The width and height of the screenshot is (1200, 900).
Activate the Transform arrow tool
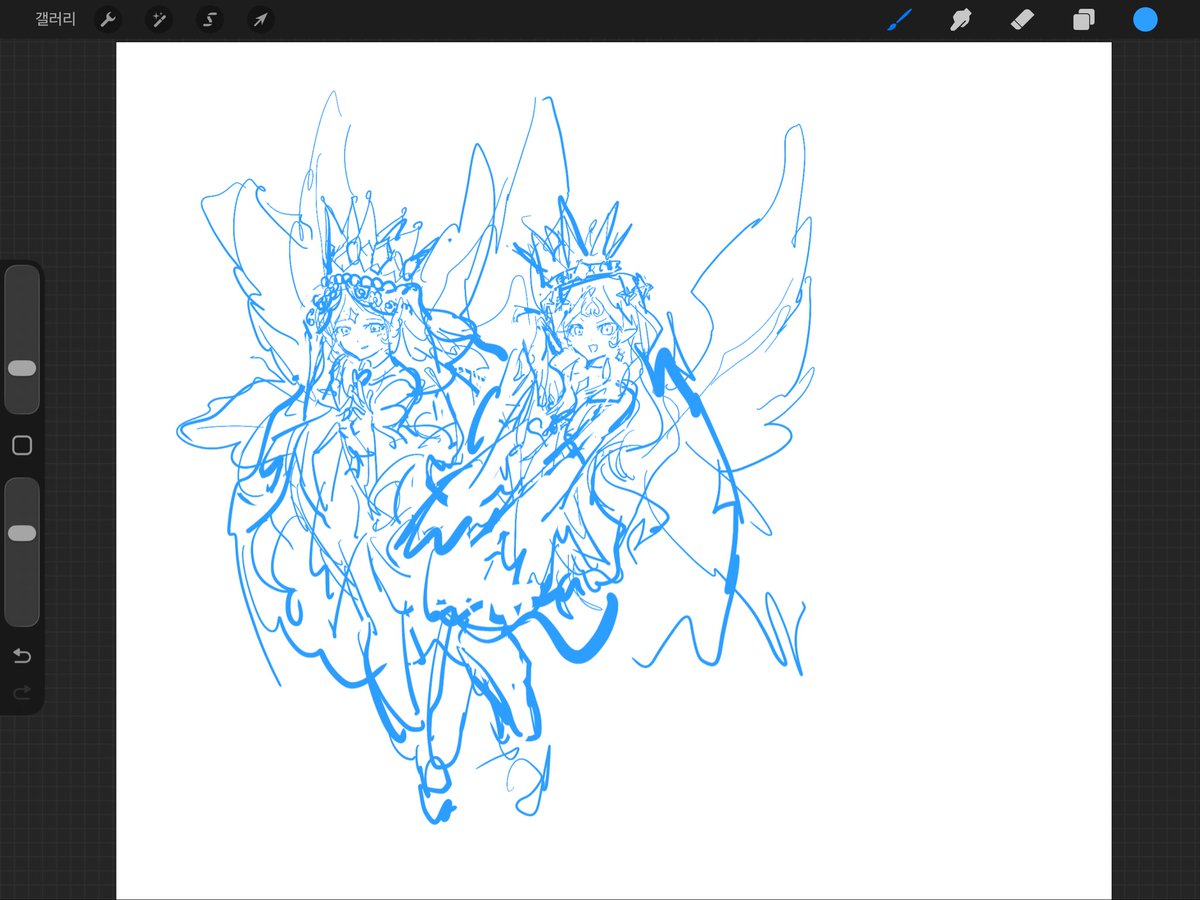(x=261, y=19)
